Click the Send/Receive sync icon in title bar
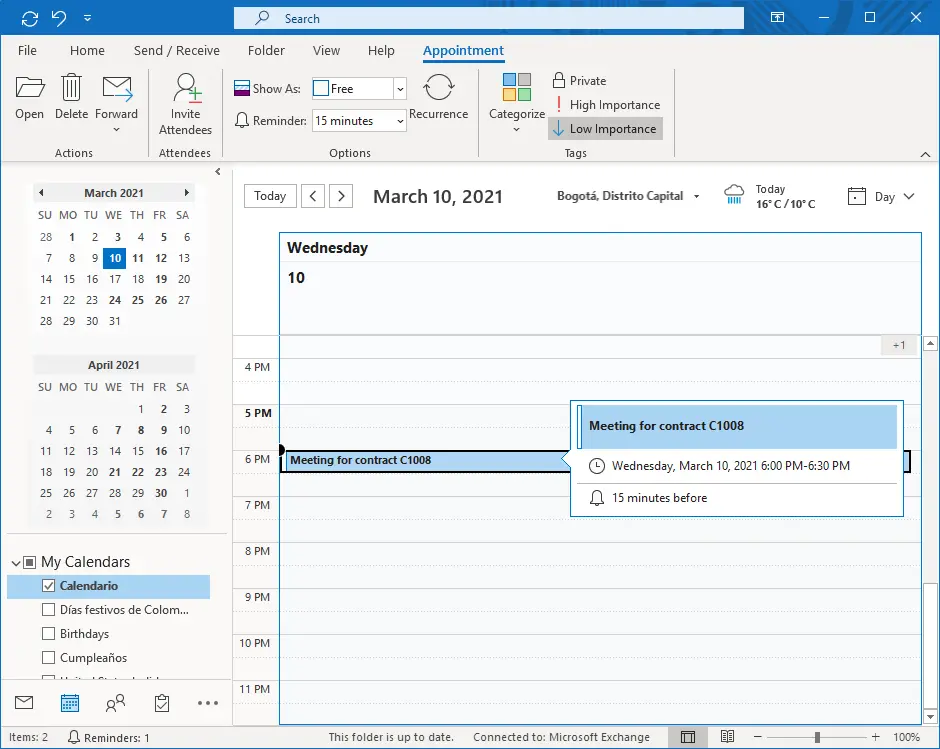 tap(30, 19)
